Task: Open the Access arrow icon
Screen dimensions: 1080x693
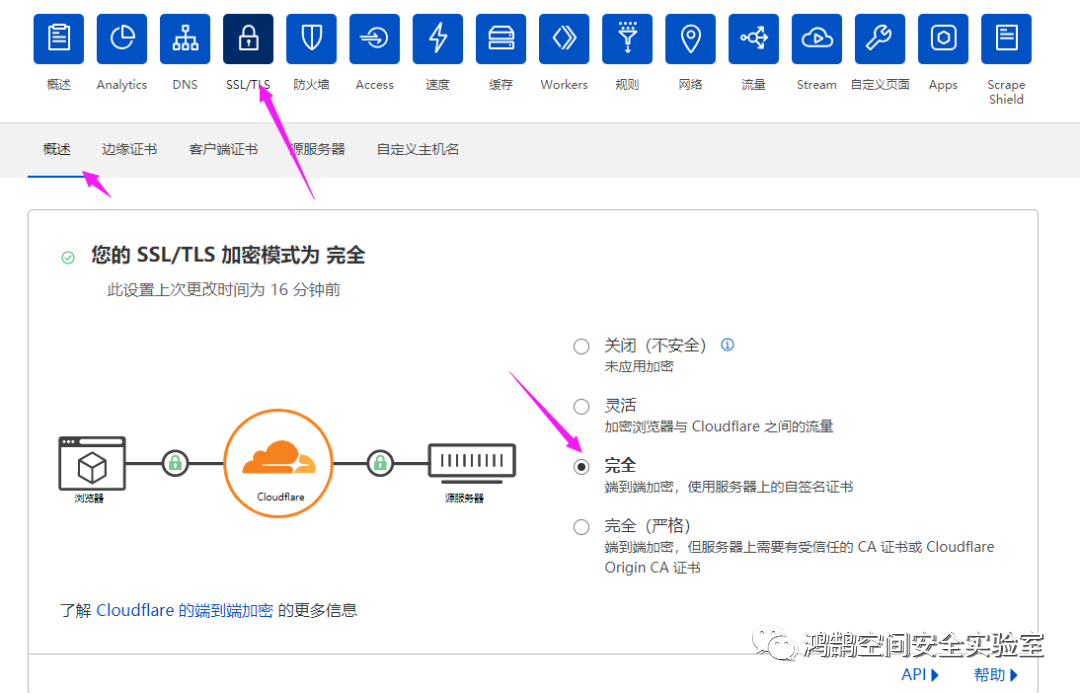Action: coord(375,39)
